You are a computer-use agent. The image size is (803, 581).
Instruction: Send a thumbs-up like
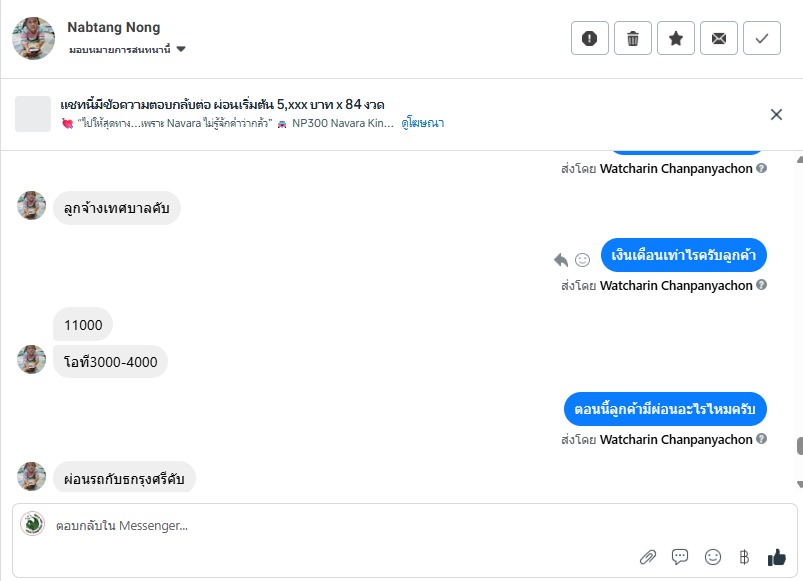[x=776, y=557]
